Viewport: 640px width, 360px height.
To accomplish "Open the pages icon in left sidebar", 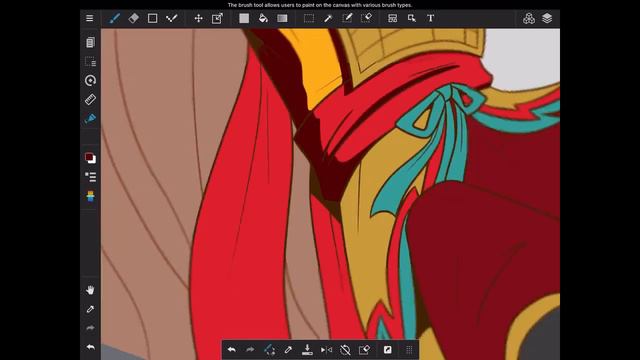I will click(x=90, y=42).
